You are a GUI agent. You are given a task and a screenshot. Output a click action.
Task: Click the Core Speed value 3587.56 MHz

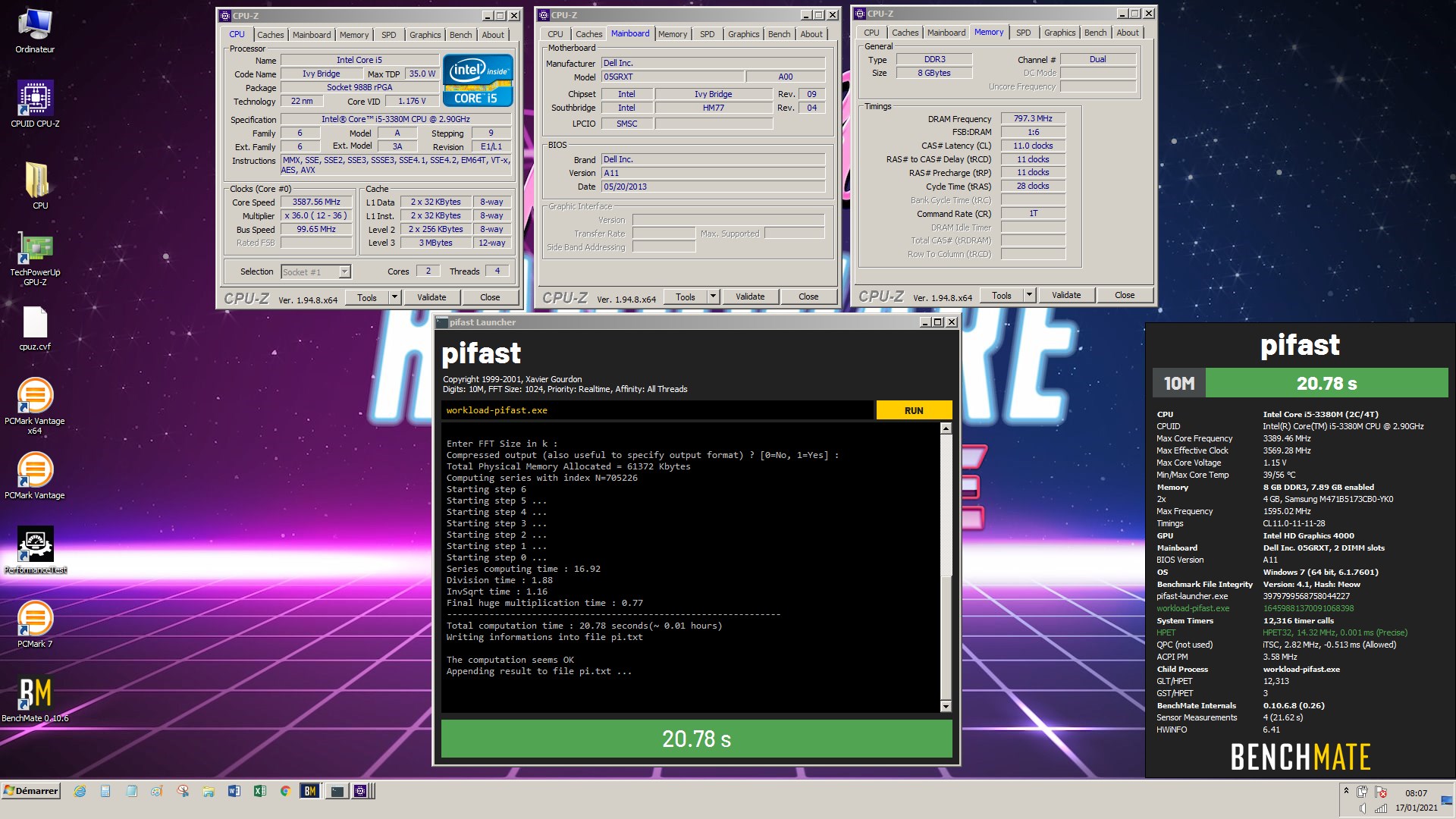(316, 202)
